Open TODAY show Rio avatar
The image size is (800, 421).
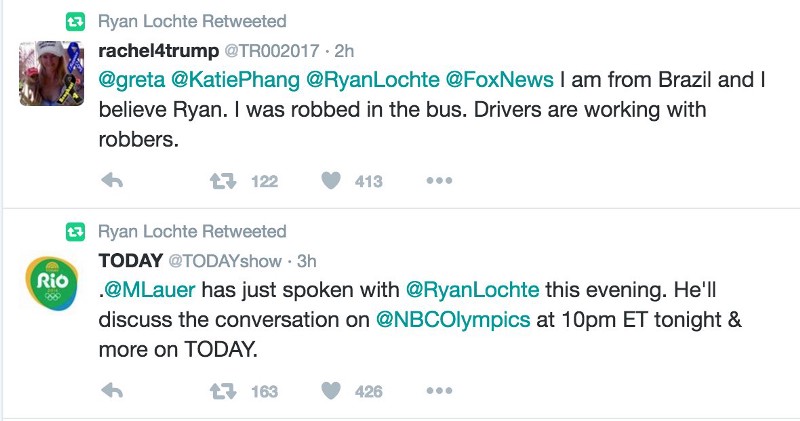[48, 284]
